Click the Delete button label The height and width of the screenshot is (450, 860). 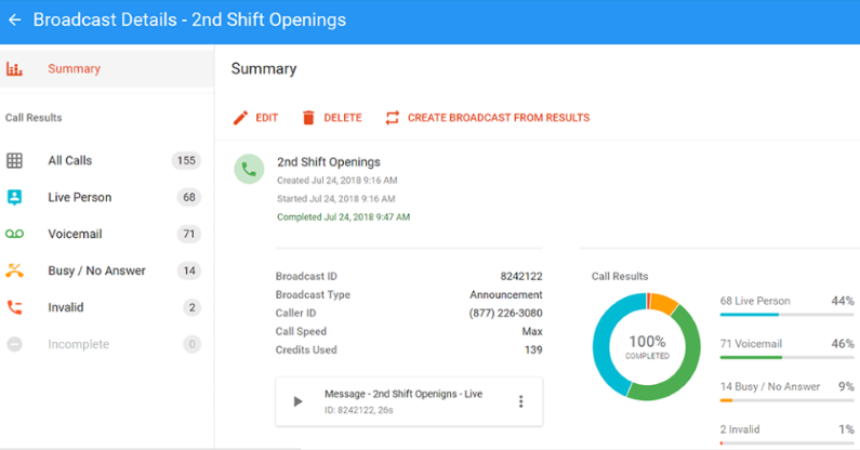point(343,118)
